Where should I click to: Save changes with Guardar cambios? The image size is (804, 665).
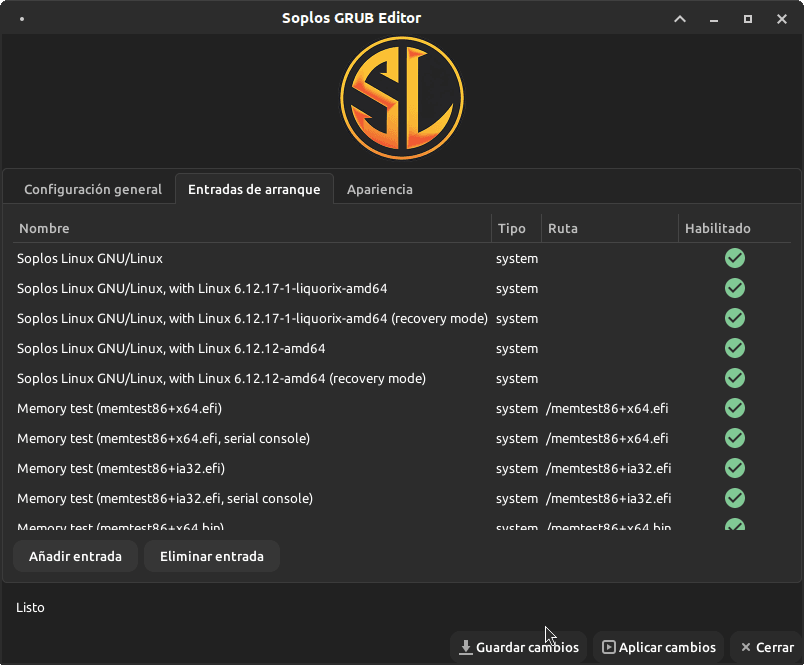(x=519, y=647)
